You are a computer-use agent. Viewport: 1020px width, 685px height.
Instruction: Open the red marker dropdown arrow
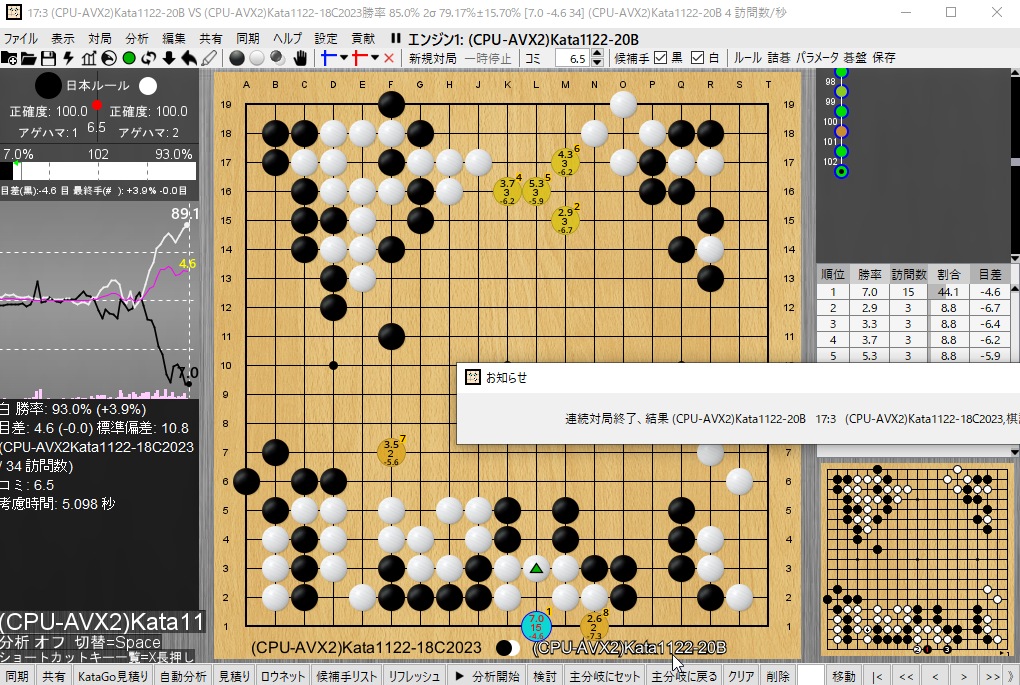pyautogui.click(x=375, y=58)
